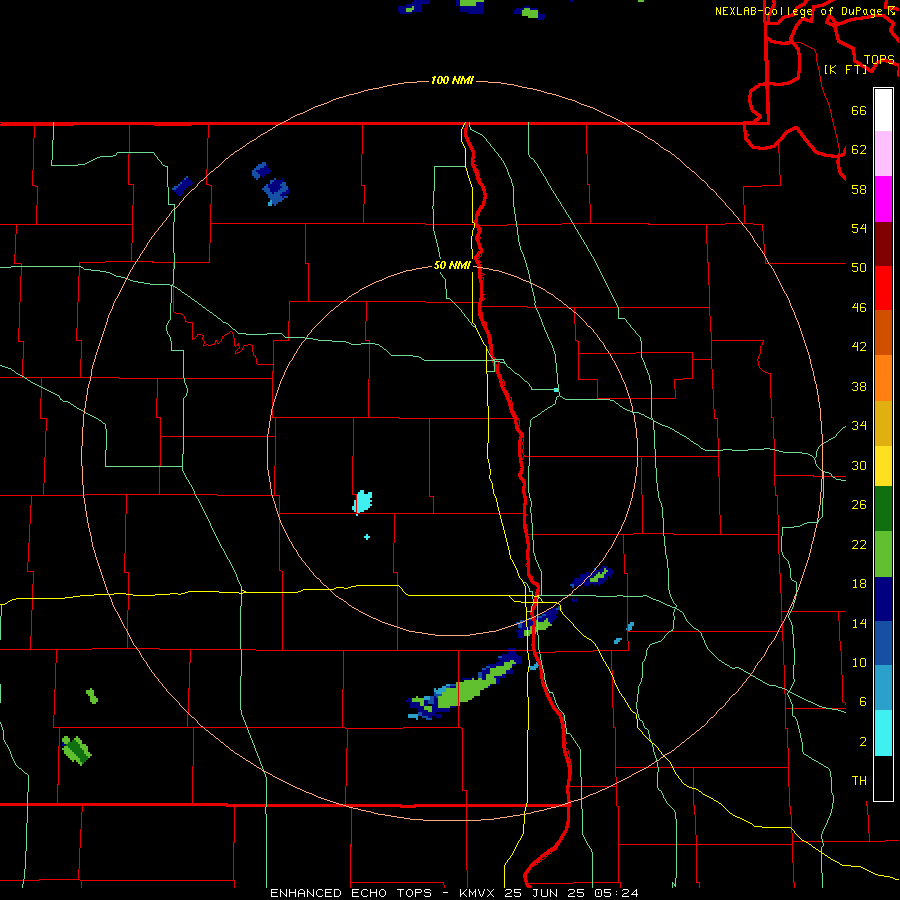Screen dimensions: 900x900
Task: Click the magenta swatch in the color scale
Action: [883, 199]
